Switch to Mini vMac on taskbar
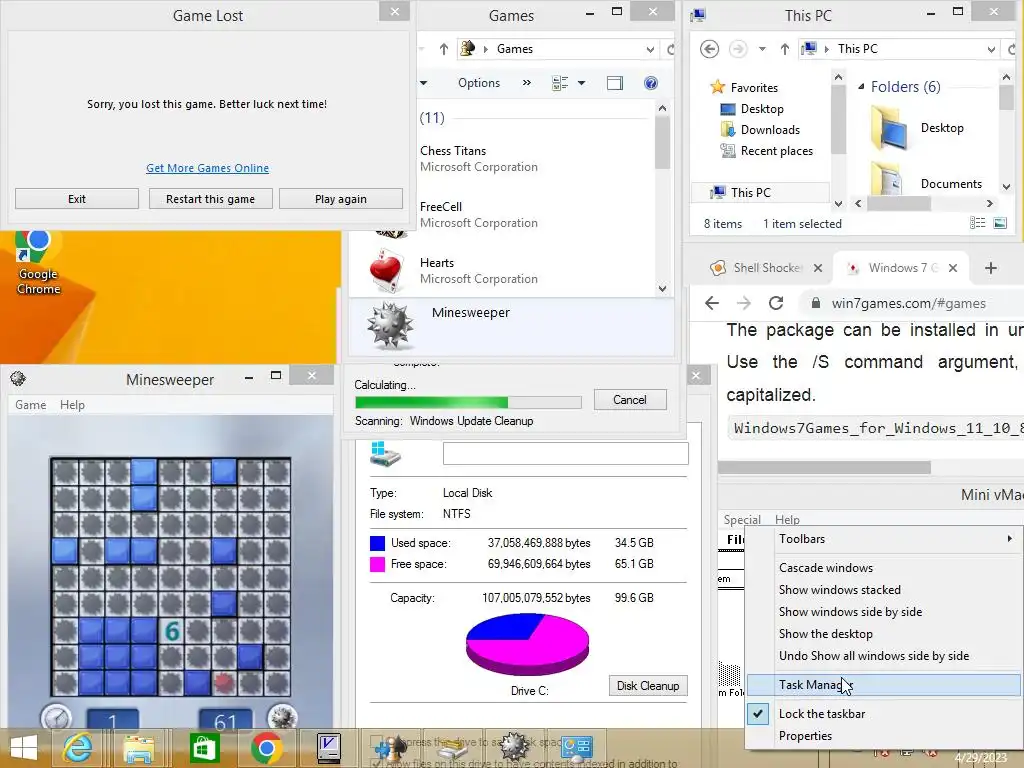Image resolution: width=1024 pixels, height=768 pixels. (328, 748)
